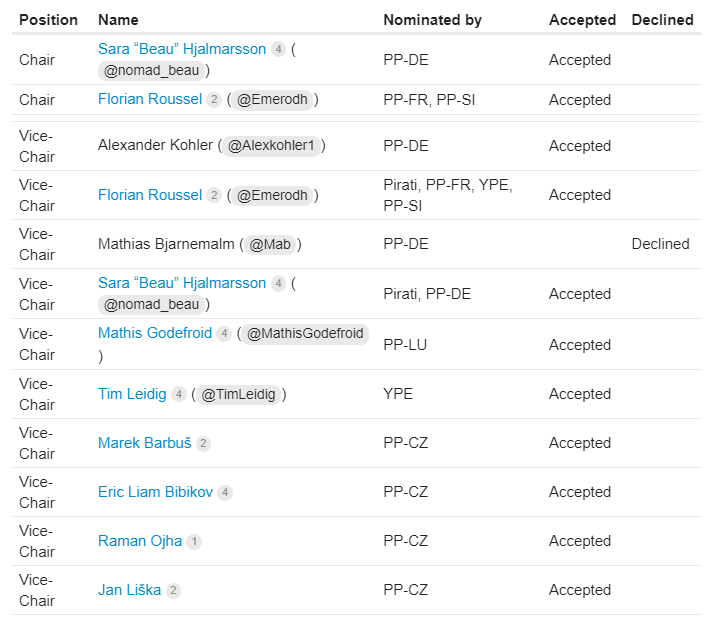This screenshot has height=628, width=714.
Task: Open Marek Barbuš link
Action: tap(144, 443)
